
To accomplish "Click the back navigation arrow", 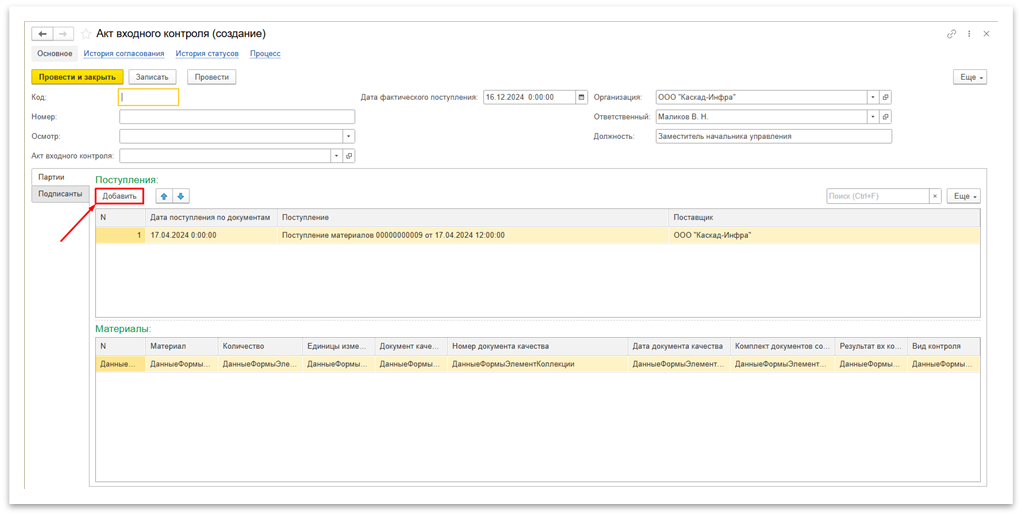I will [x=43, y=34].
